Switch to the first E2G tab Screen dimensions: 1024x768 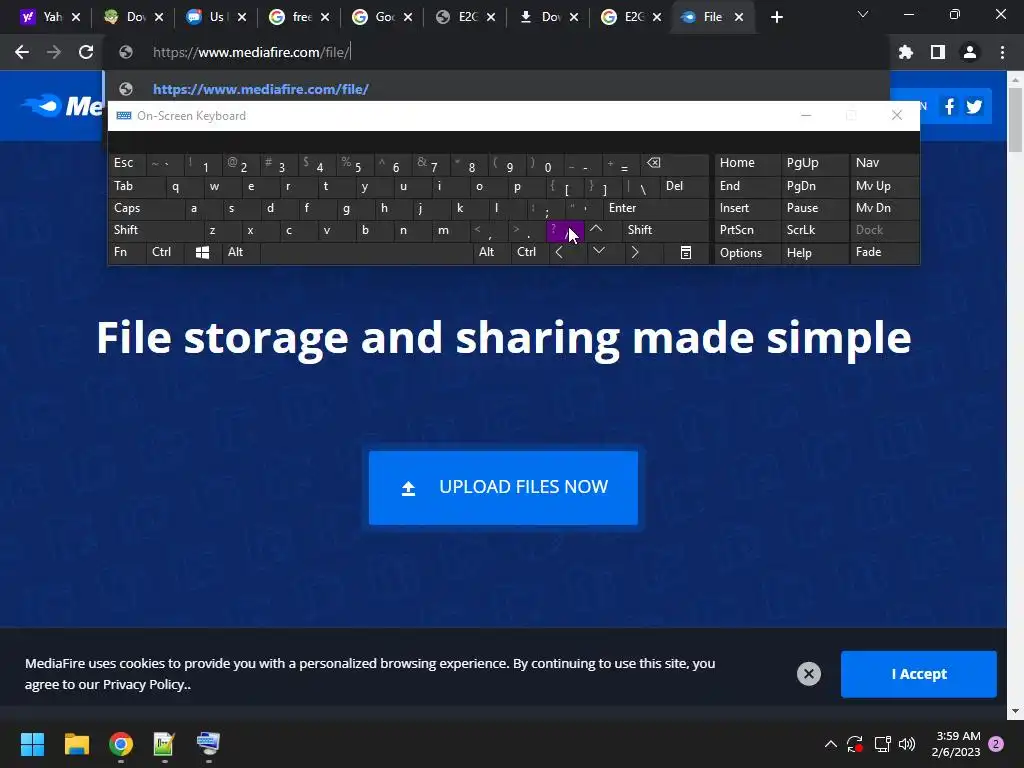pos(460,18)
